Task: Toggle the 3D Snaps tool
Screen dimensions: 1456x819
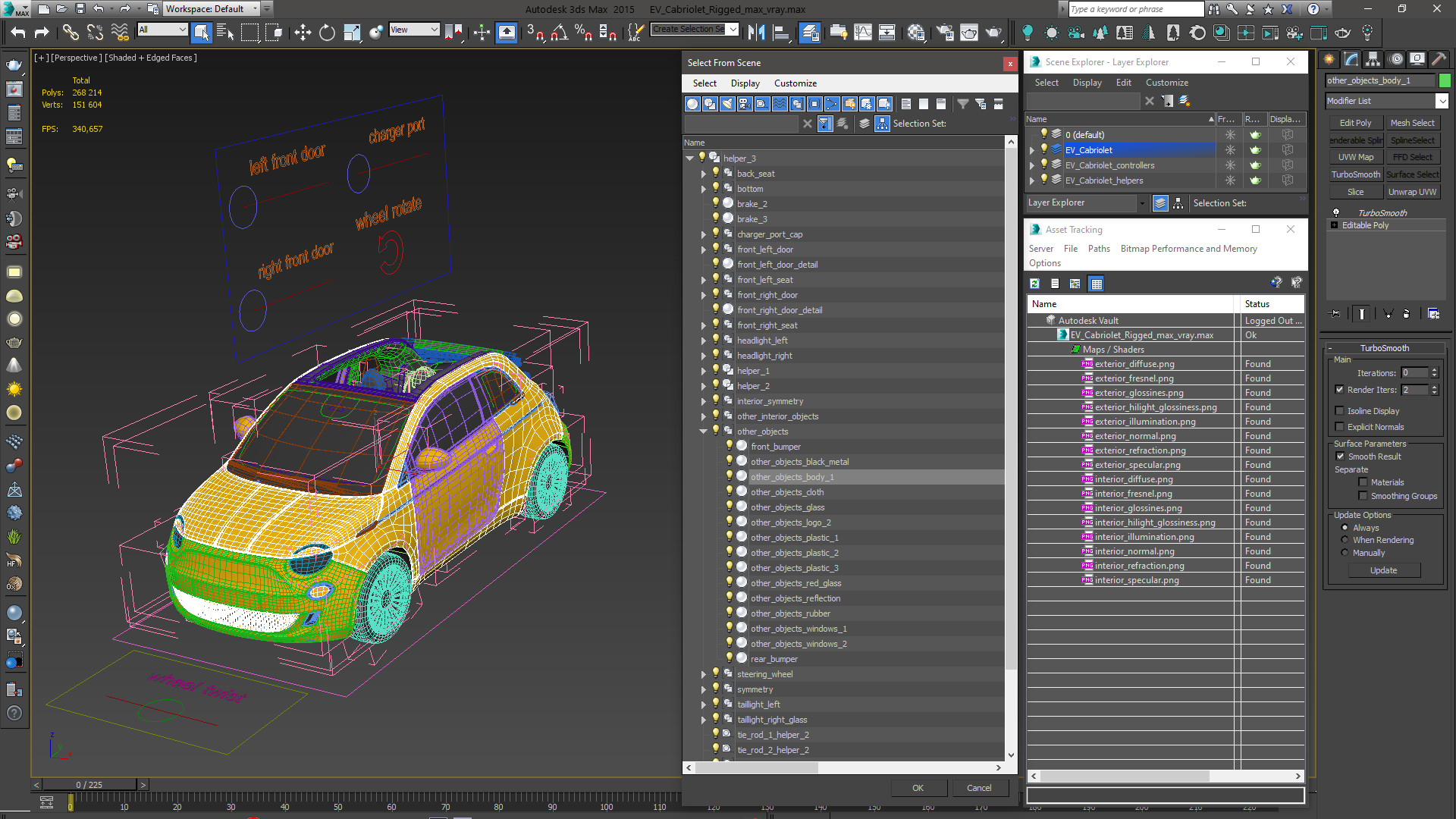Action: pyautogui.click(x=535, y=32)
